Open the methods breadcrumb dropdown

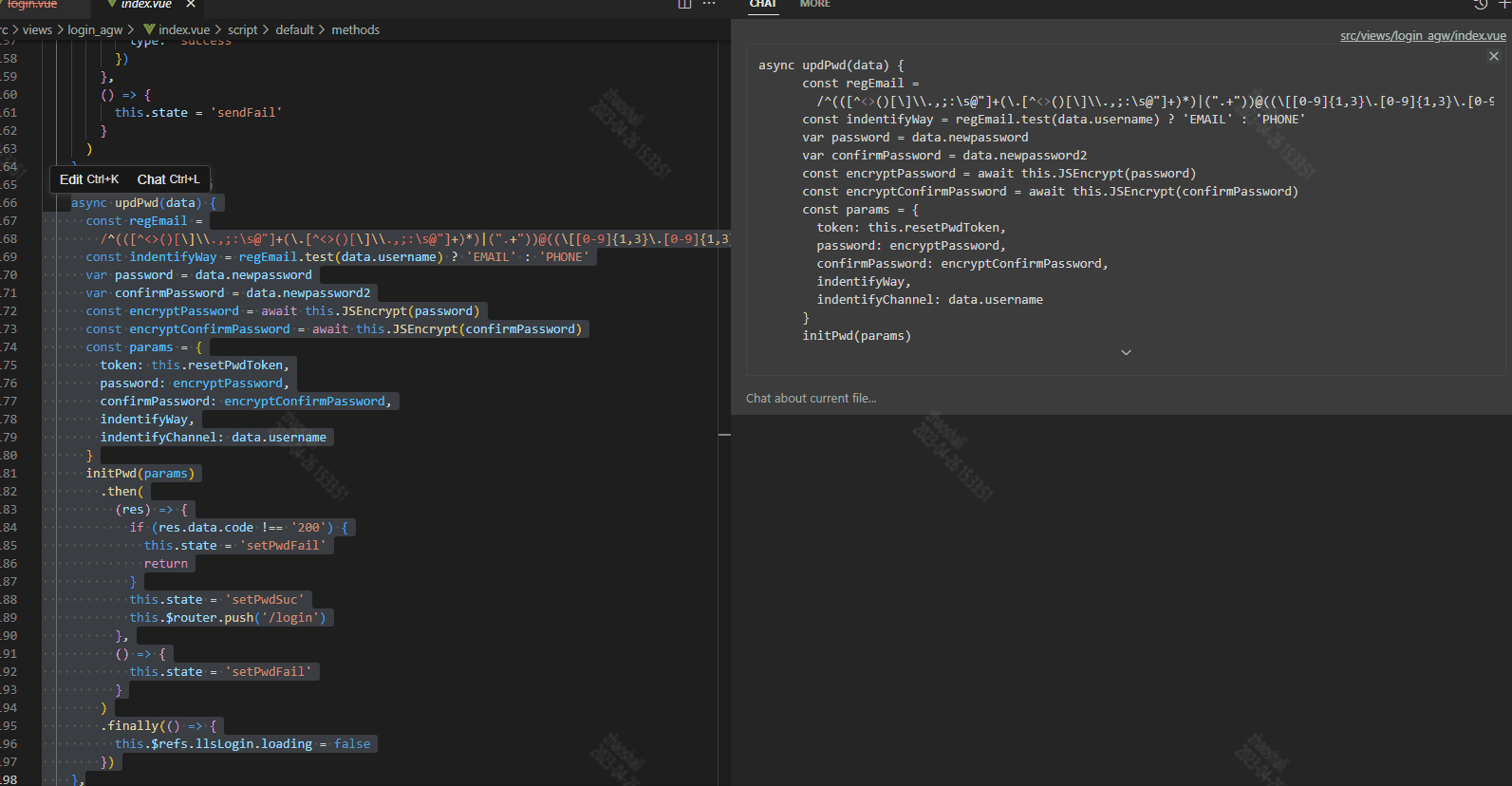tap(356, 29)
